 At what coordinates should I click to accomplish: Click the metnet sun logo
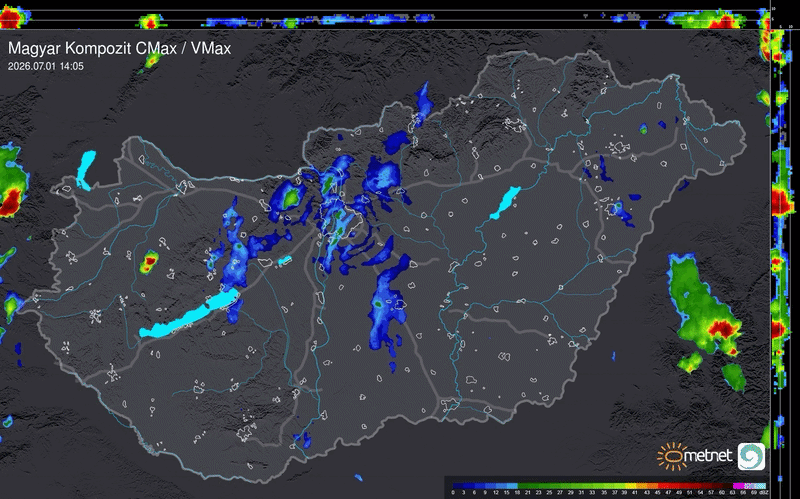click(670, 456)
